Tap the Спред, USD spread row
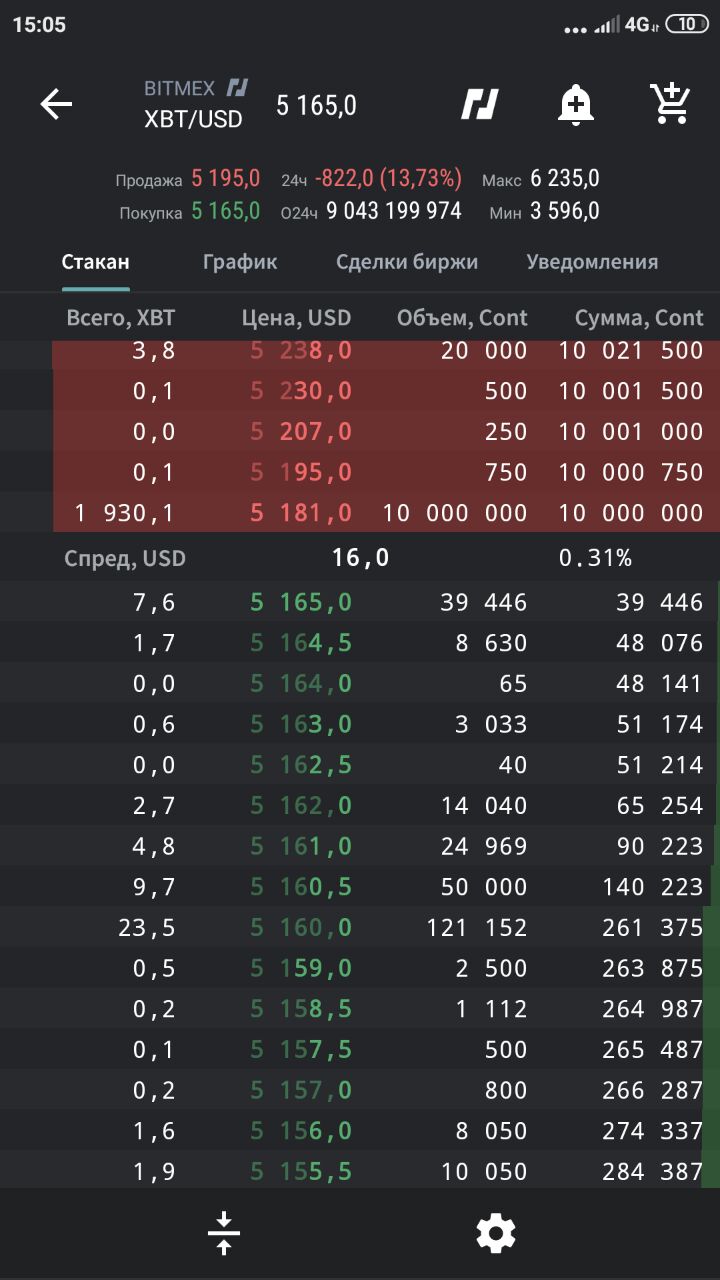The height and width of the screenshot is (1280, 720). pos(360,557)
